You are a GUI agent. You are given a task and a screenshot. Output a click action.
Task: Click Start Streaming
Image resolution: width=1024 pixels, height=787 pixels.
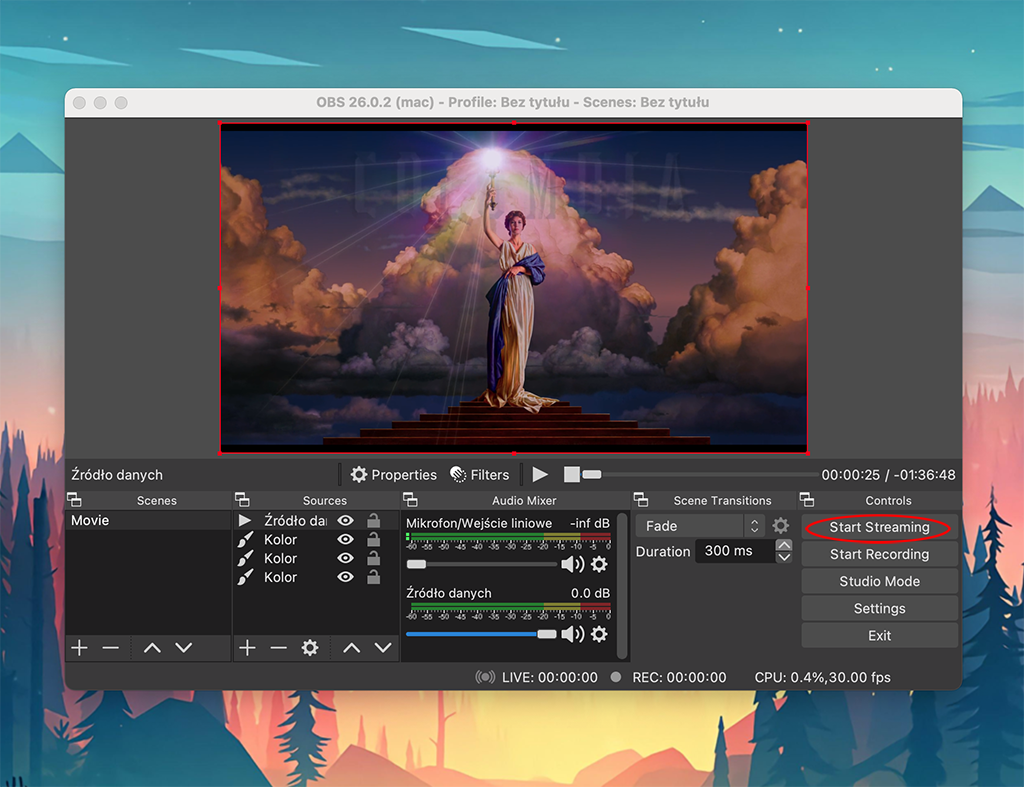pyautogui.click(x=879, y=527)
